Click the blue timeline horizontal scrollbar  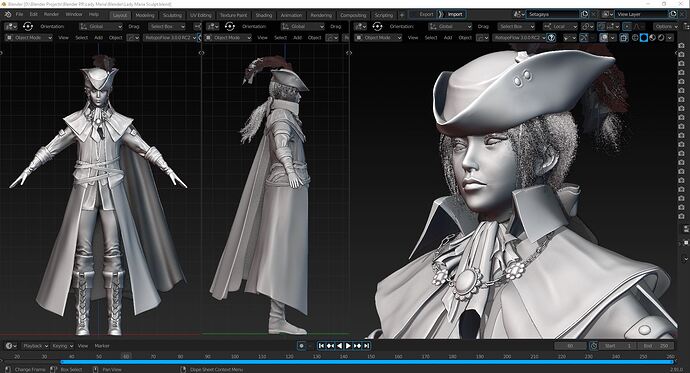click(x=367, y=362)
